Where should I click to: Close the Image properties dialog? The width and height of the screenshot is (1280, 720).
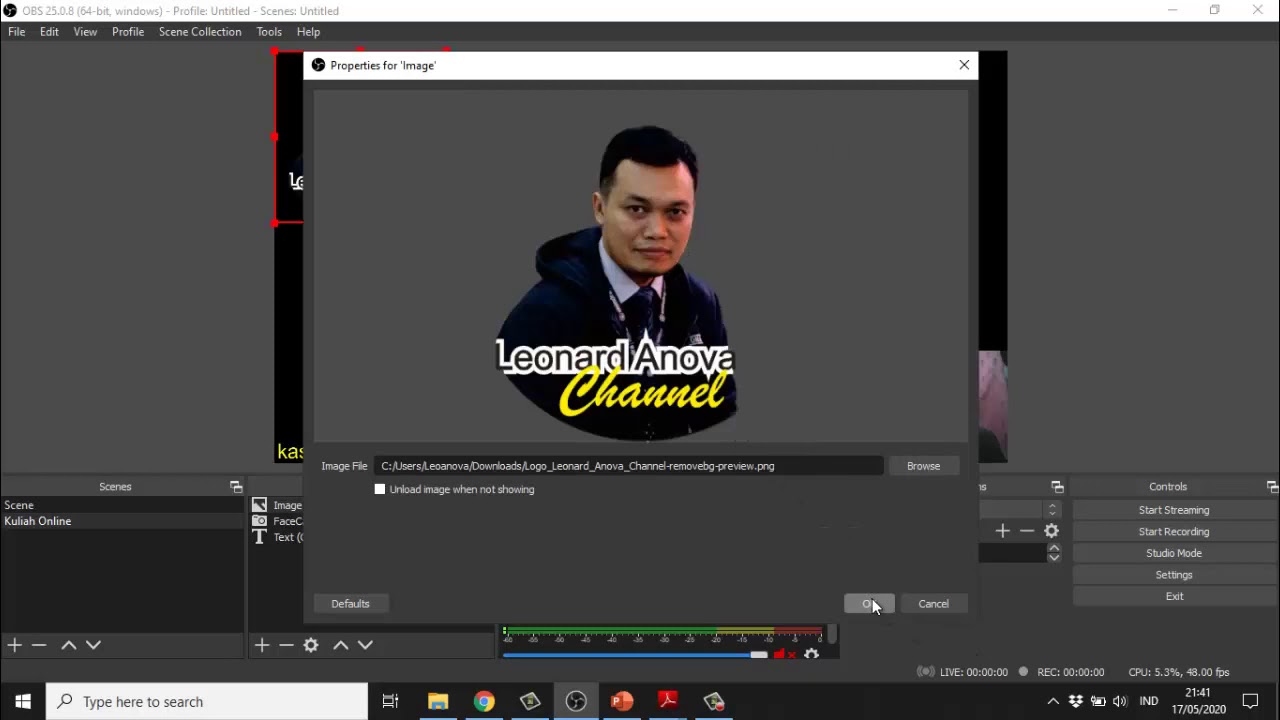click(x=964, y=65)
